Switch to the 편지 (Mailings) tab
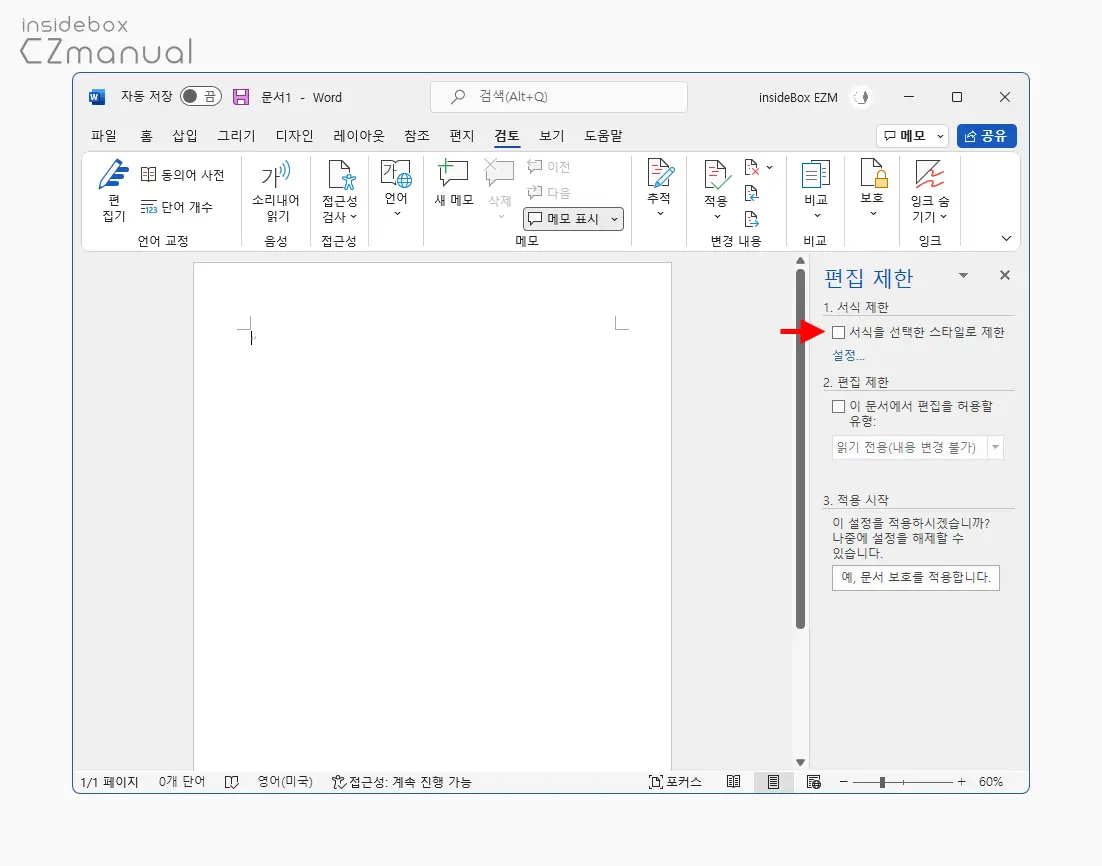 (x=462, y=136)
